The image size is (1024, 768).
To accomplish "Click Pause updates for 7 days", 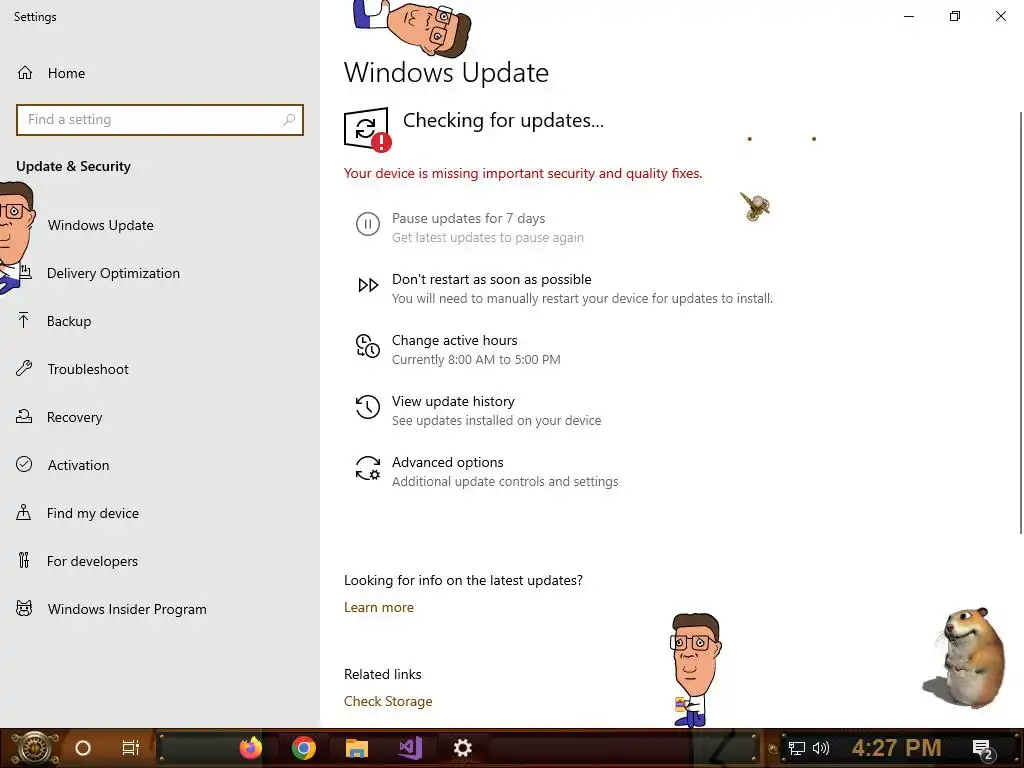I will [468, 218].
